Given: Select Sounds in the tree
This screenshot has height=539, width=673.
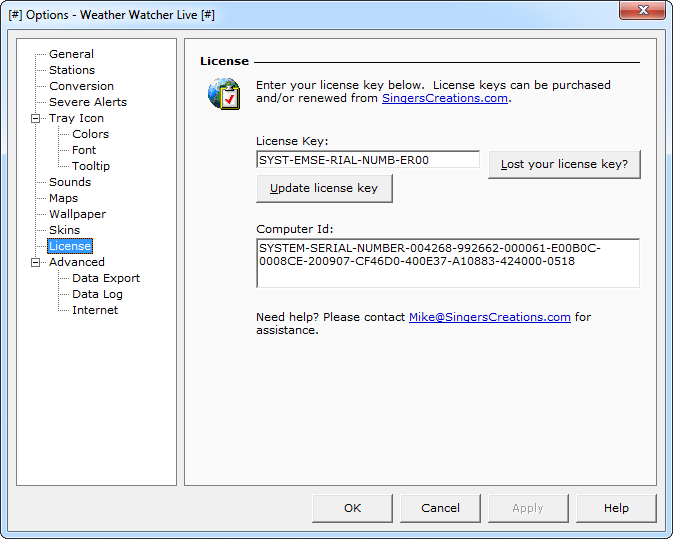Looking at the screenshot, I should click(70, 182).
